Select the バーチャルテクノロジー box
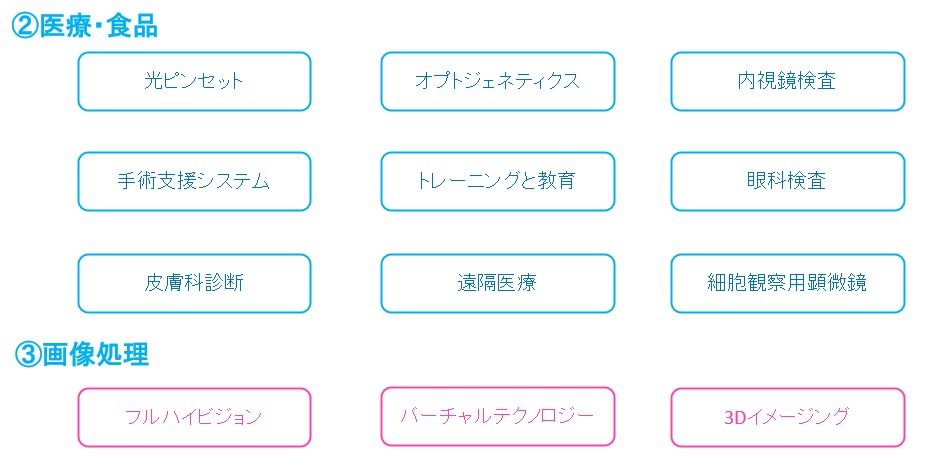Viewport: 942px width, 470px height. click(x=497, y=415)
